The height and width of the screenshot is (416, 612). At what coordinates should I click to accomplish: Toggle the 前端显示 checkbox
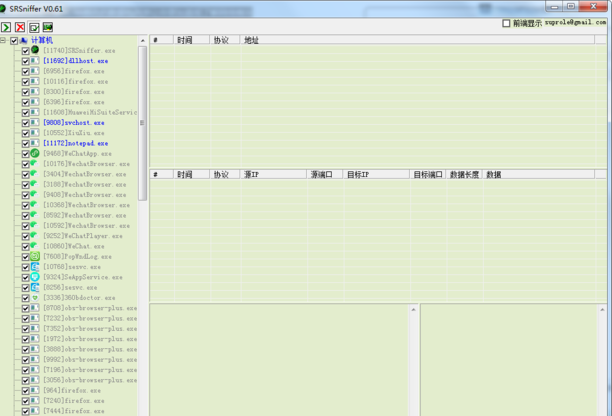(506, 23)
